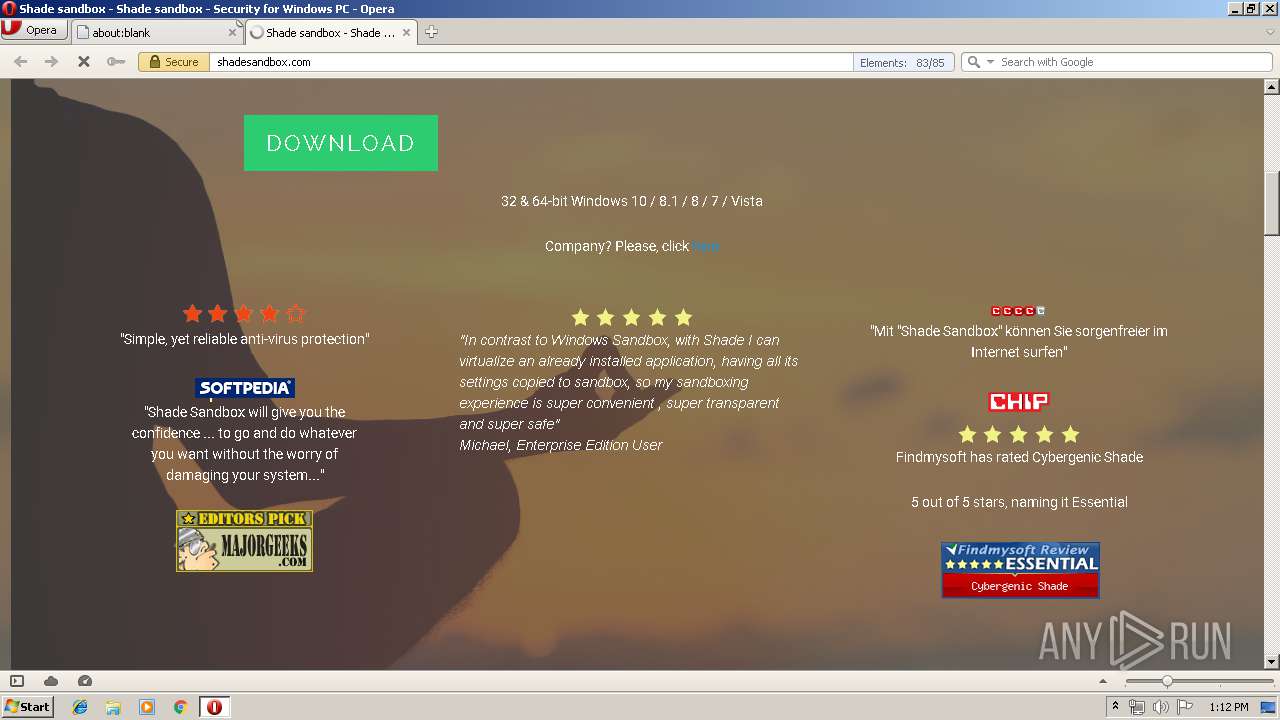Click the Findmysoft Review Essential badge

coord(1020,570)
